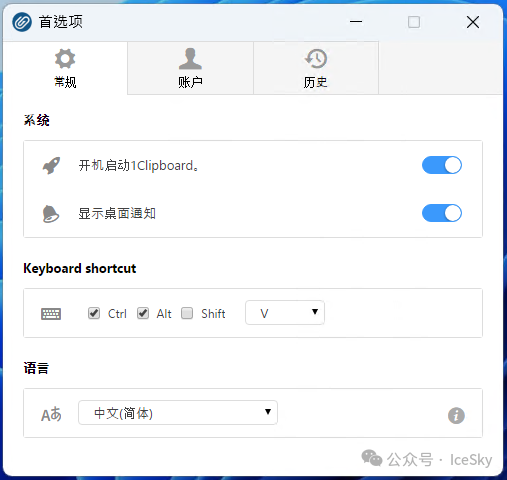
Task: Uncheck the Ctrl checkbox
Action: 94,313
